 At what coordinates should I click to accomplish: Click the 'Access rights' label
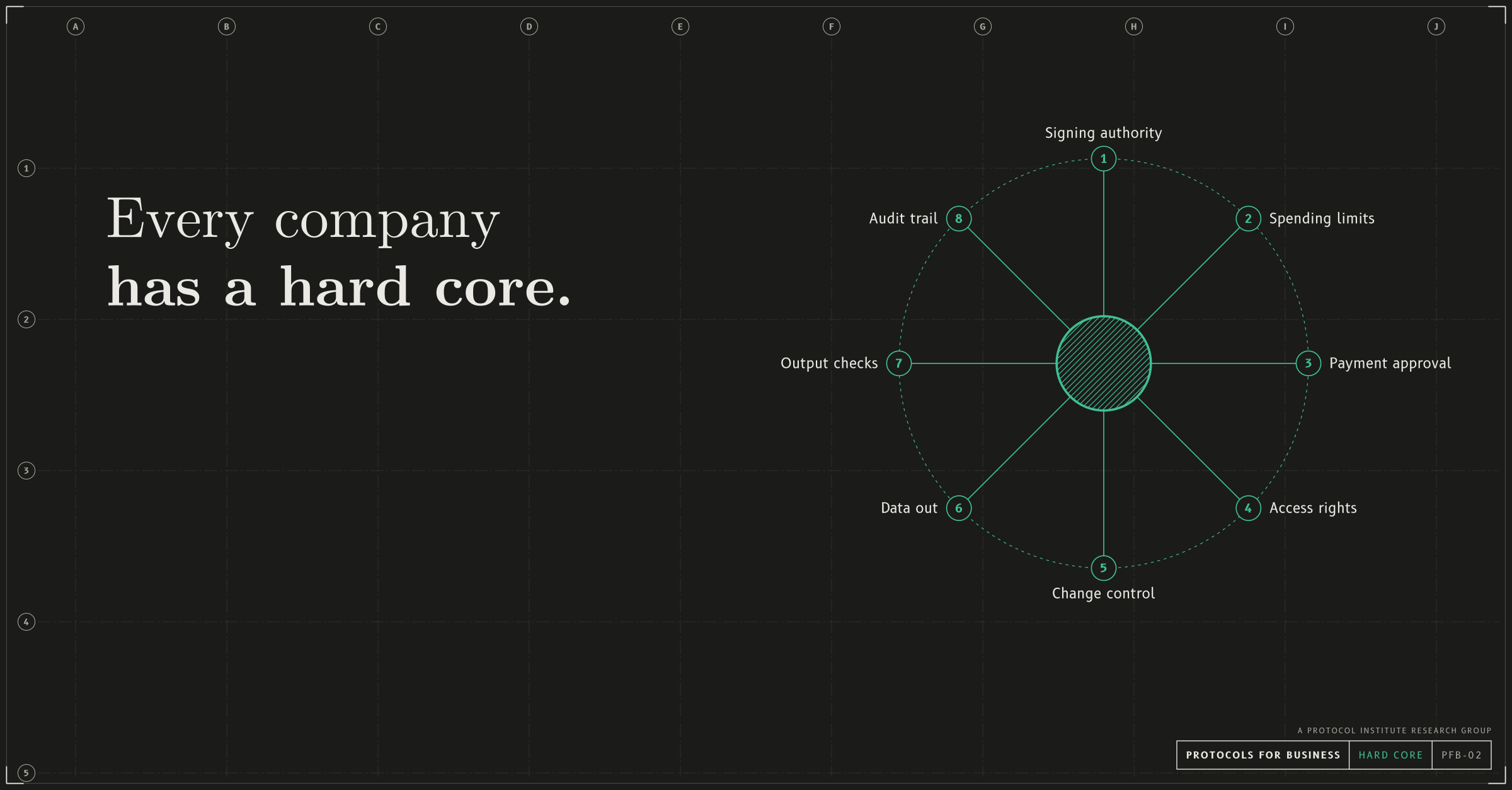click(x=1313, y=508)
